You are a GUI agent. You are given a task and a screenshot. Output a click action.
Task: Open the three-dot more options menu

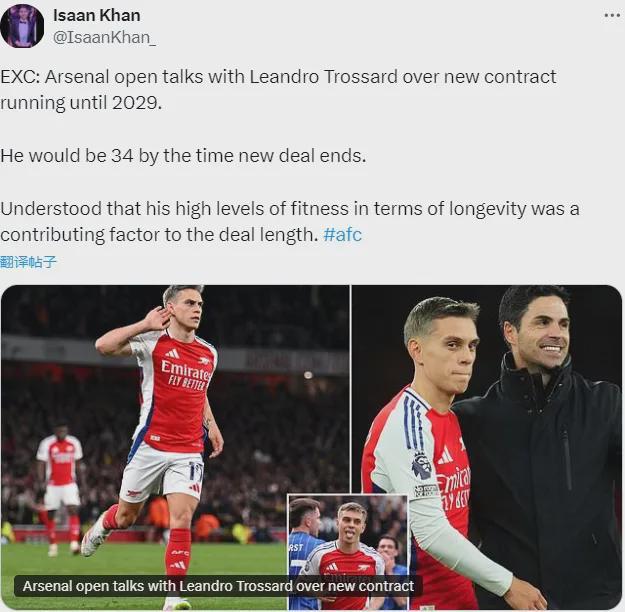[x=611, y=15]
